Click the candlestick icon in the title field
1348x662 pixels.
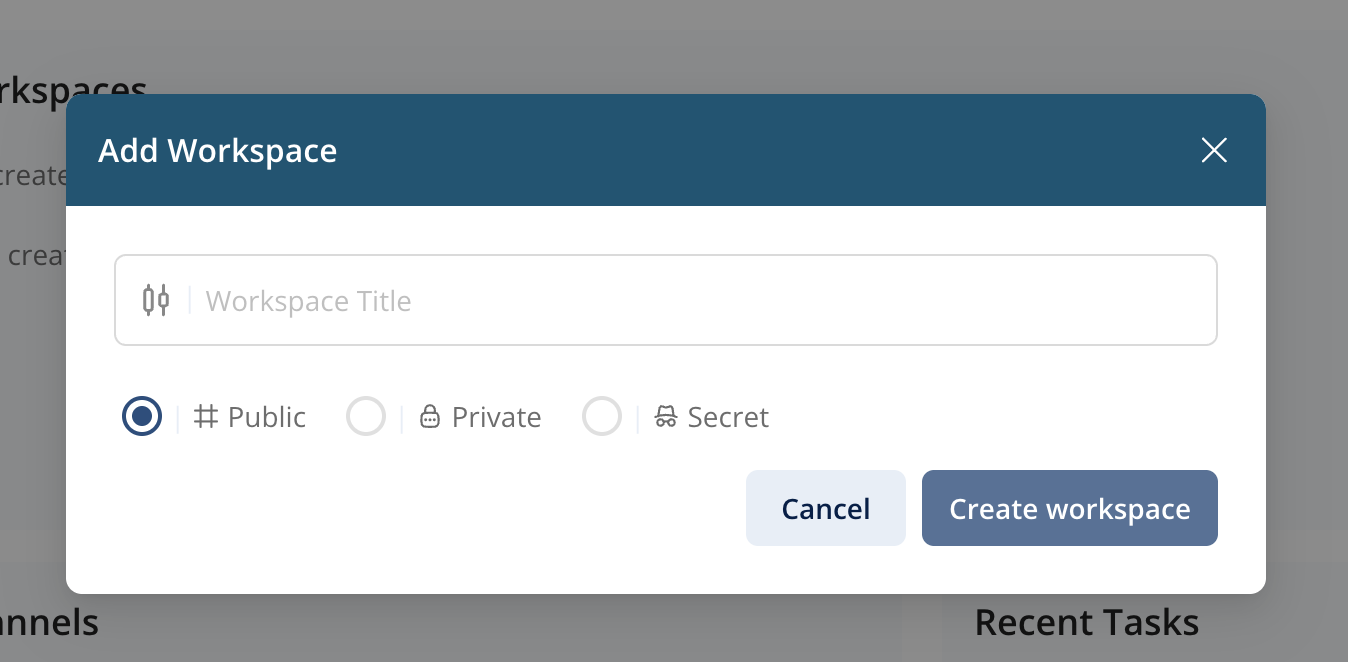(x=155, y=300)
